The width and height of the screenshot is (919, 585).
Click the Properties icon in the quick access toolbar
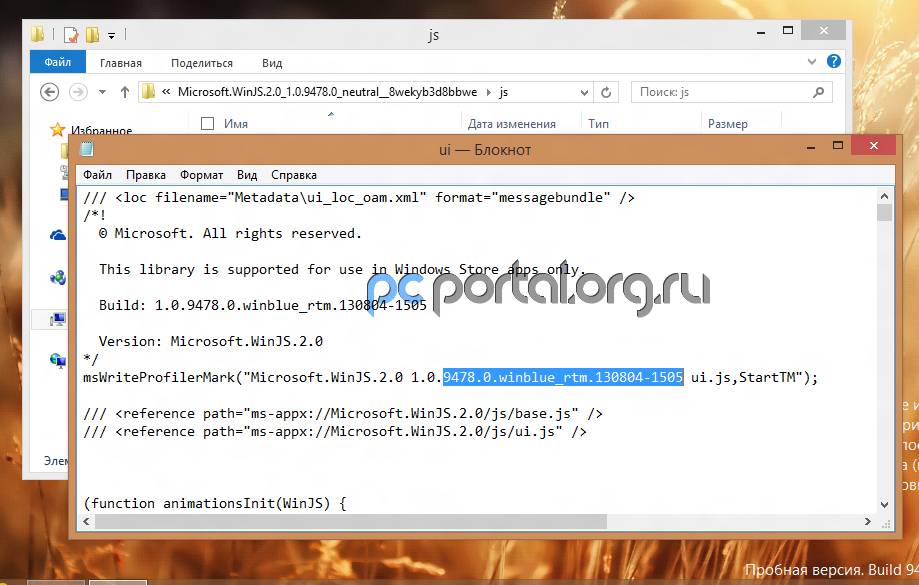tap(70, 35)
